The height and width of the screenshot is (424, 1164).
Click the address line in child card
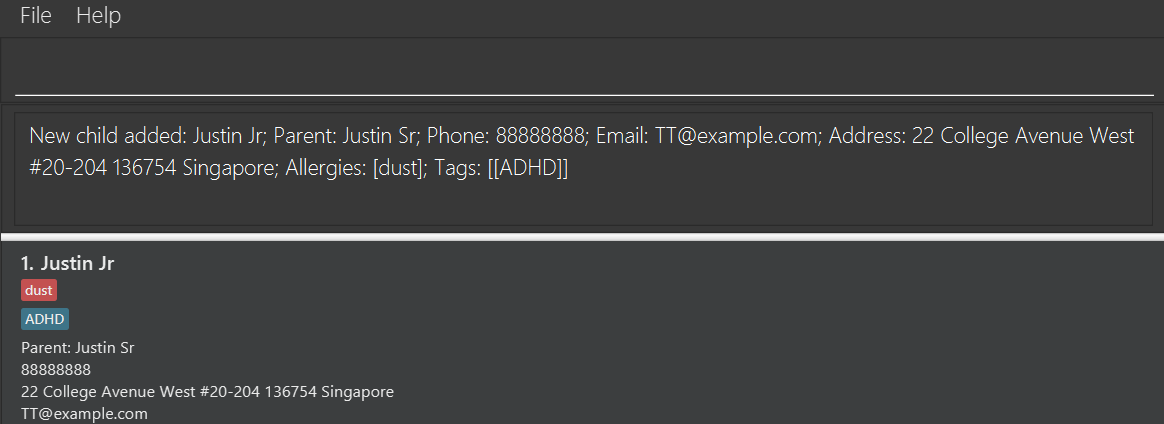coord(207,391)
